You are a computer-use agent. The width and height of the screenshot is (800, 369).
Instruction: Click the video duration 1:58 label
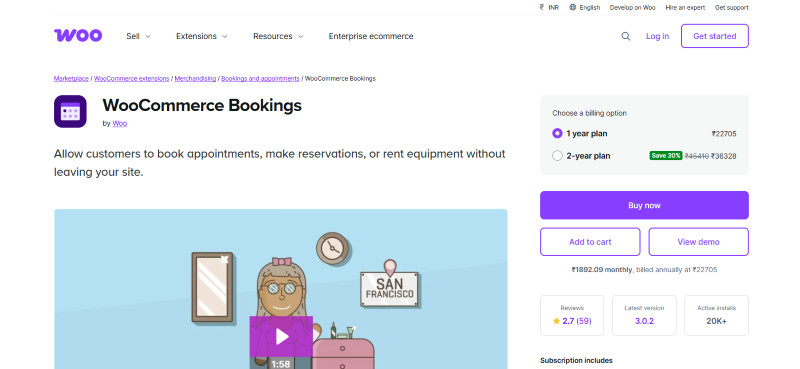coord(281,364)
